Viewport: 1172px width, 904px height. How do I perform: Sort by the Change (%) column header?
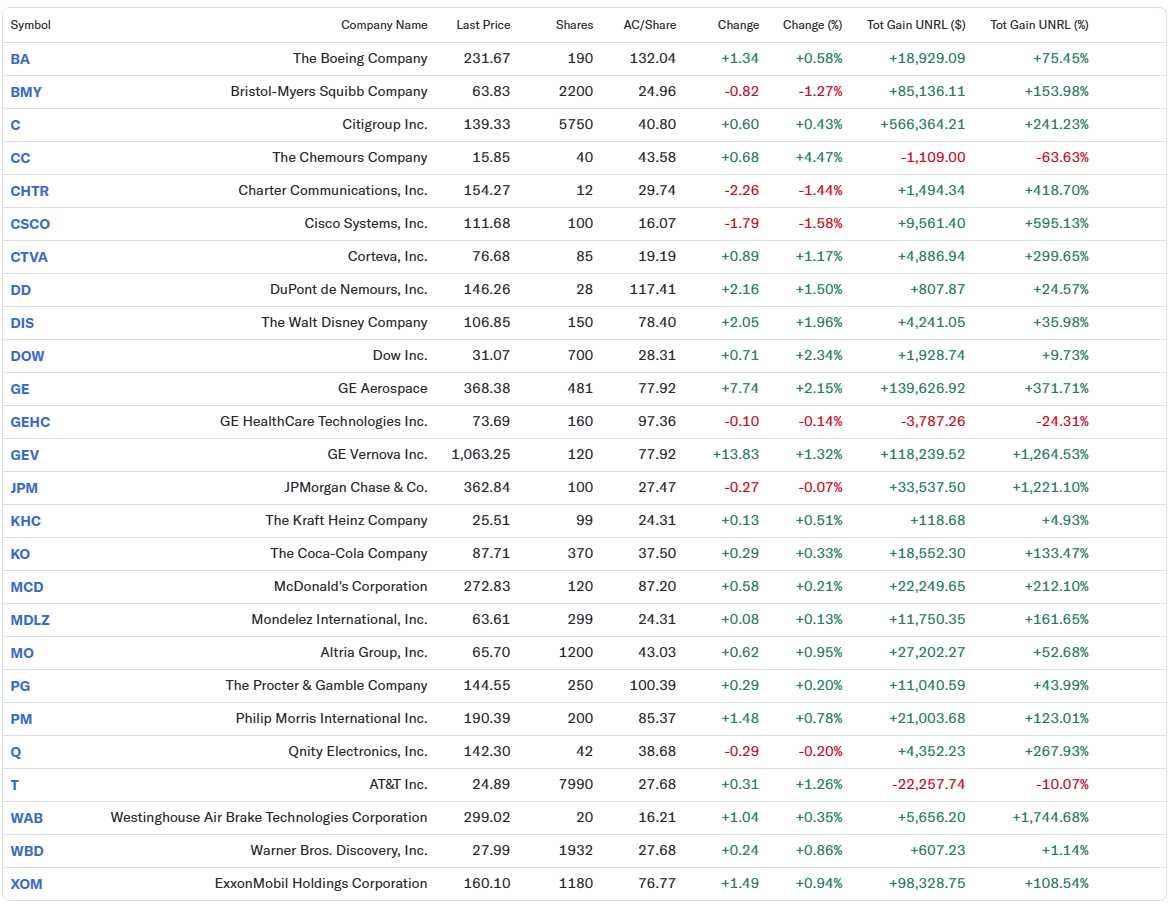[x=812, y=25]
